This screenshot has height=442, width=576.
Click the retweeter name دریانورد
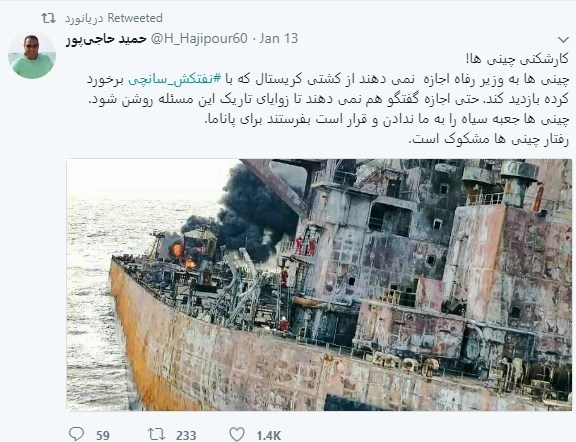click(84, 18)
